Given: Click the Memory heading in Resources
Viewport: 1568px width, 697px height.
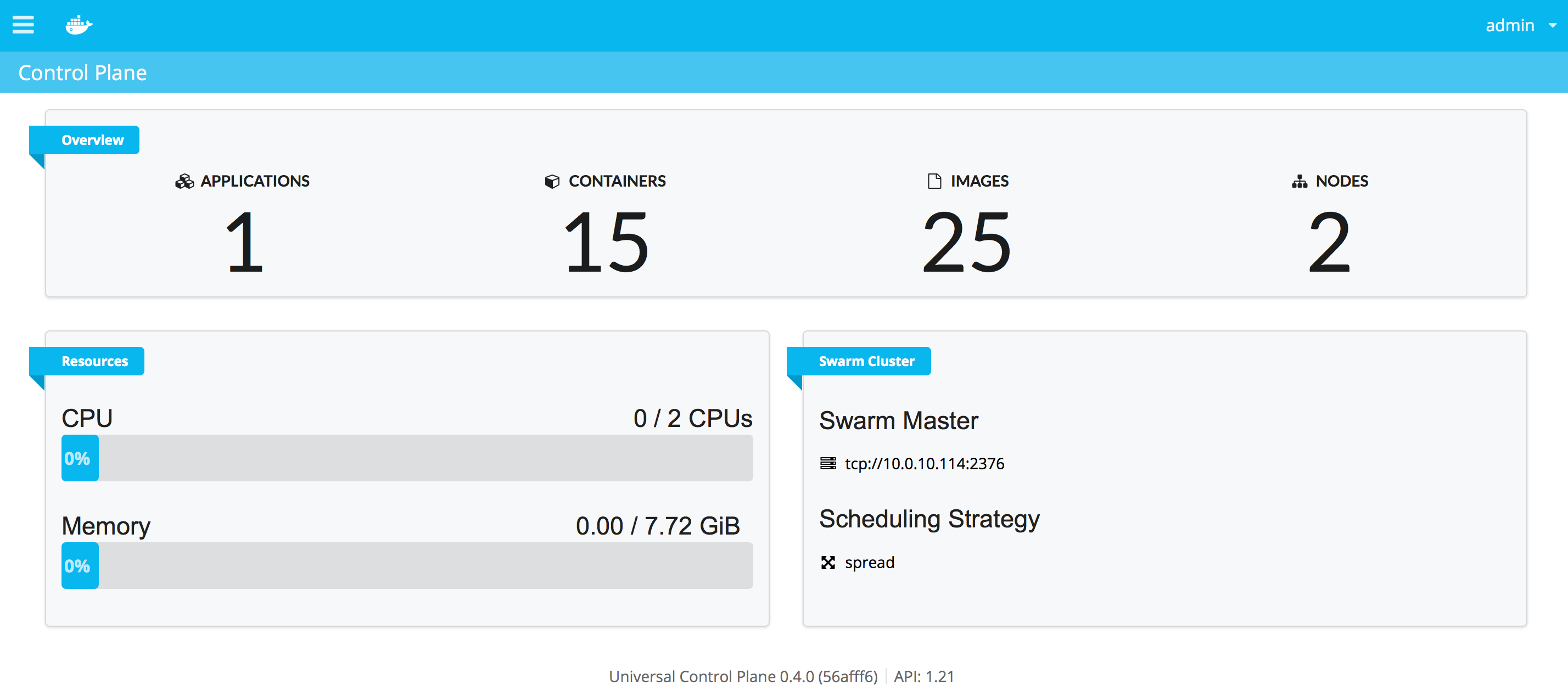Looking at the screenshot, I should 106,526.
